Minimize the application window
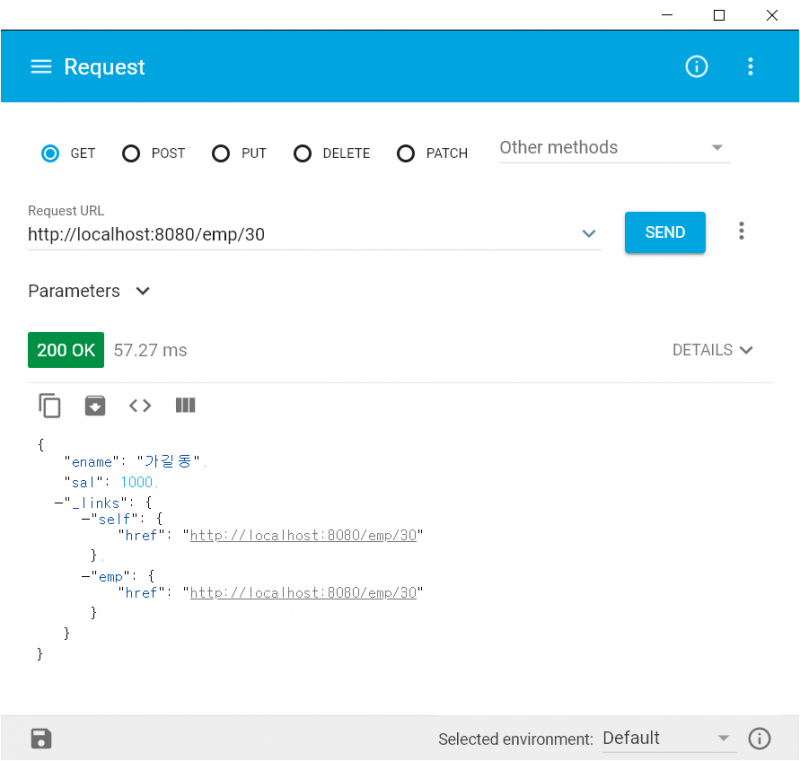 point(667,15)
